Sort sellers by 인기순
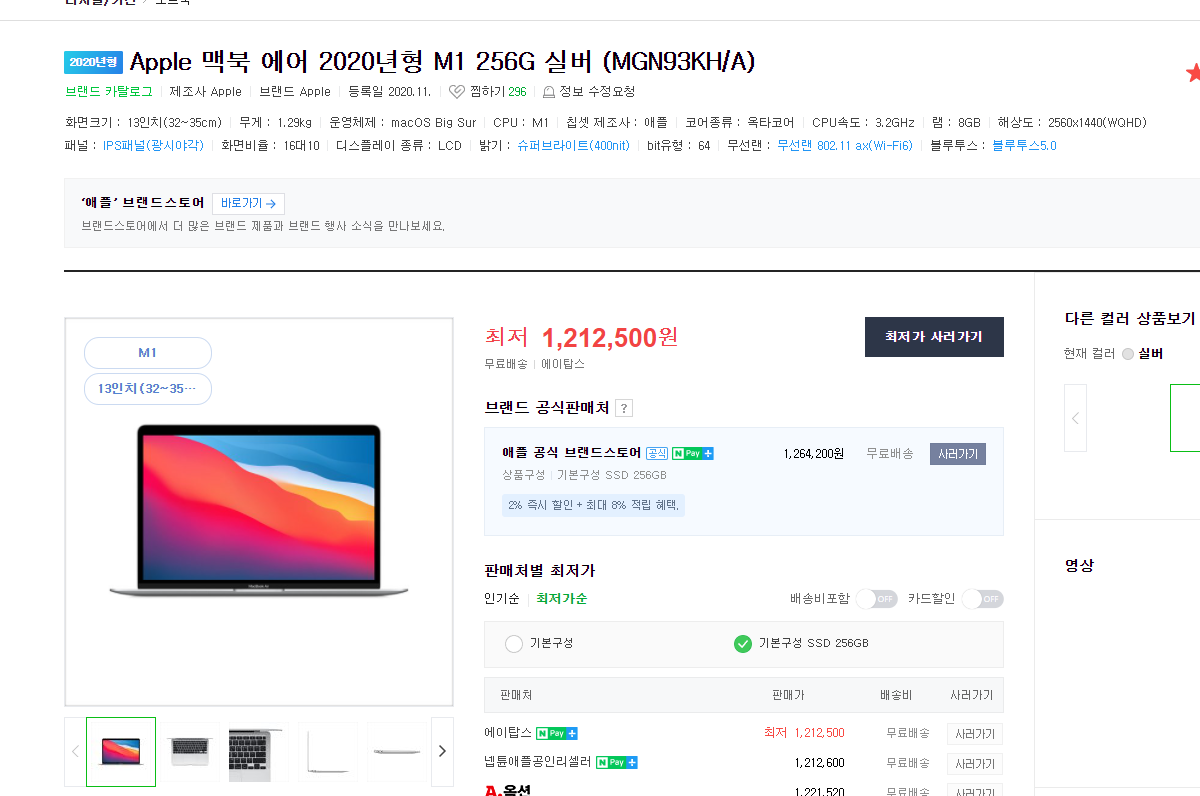Screen dimensions: 1200x796 coord(502,599)
